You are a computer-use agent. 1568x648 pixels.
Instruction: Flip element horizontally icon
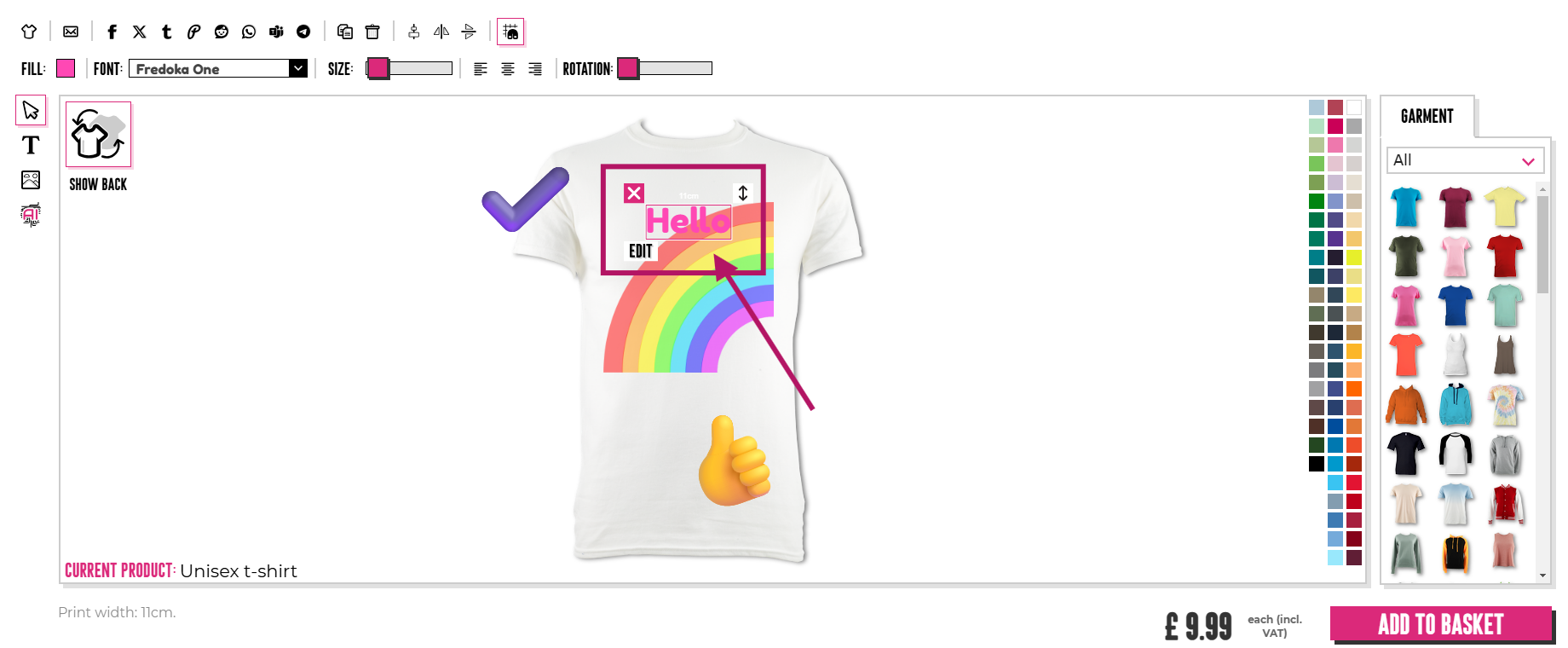coord(441,32)
